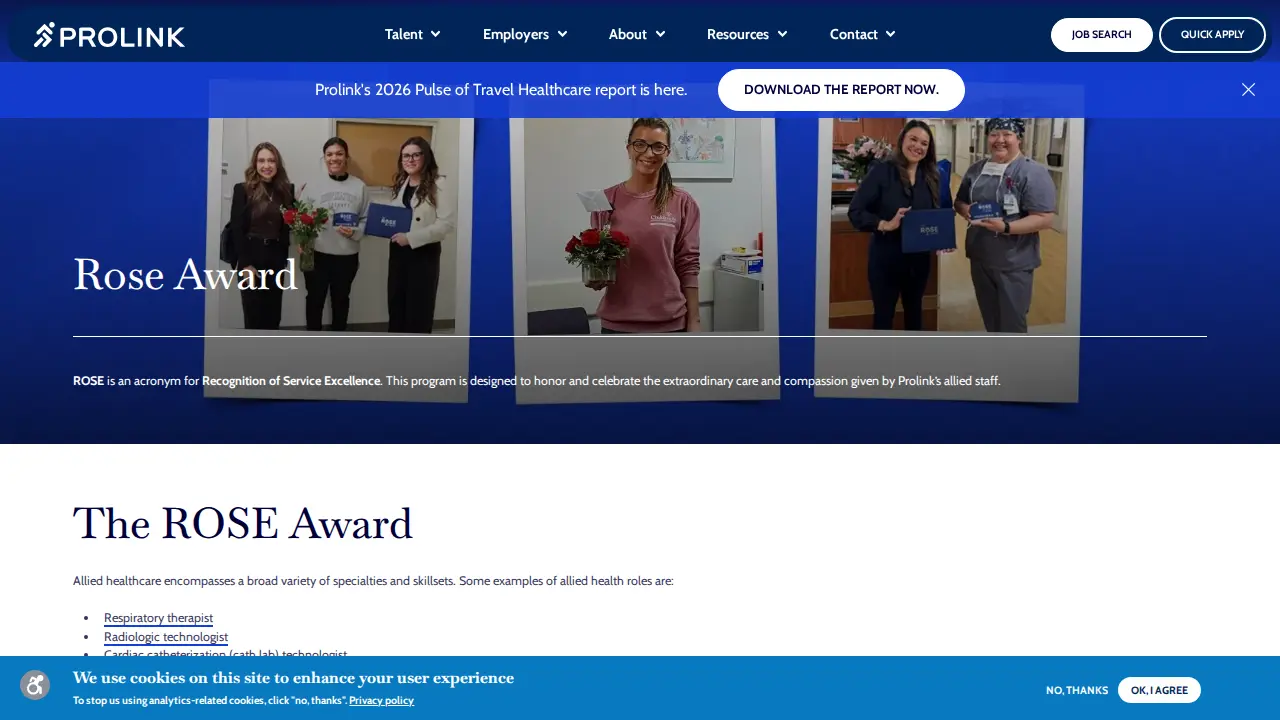Click the cookie notice heading text
Screen dimensions: 1280x720
[293, 678]
